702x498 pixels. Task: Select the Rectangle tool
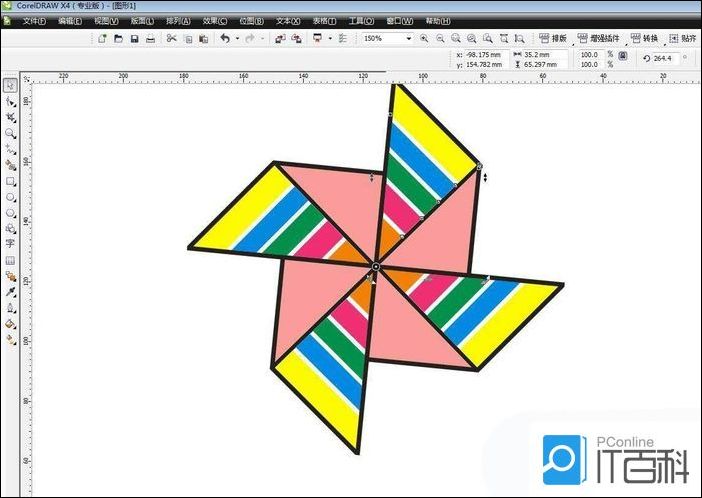(10, 182)
